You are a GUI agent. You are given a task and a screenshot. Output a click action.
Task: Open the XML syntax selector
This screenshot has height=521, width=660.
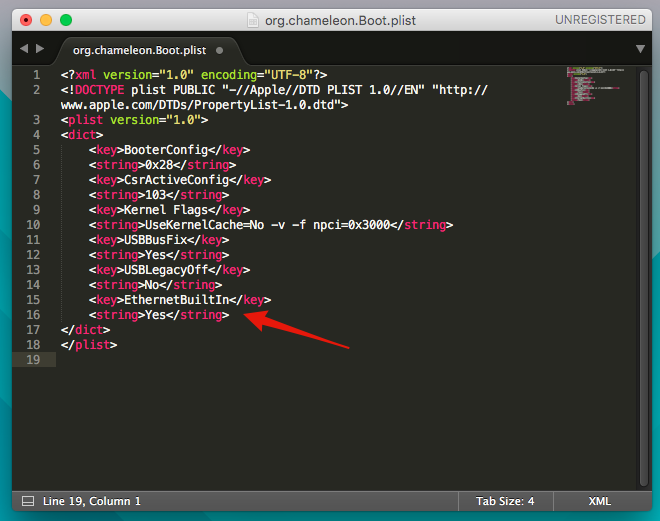click(x=599, y=501)
